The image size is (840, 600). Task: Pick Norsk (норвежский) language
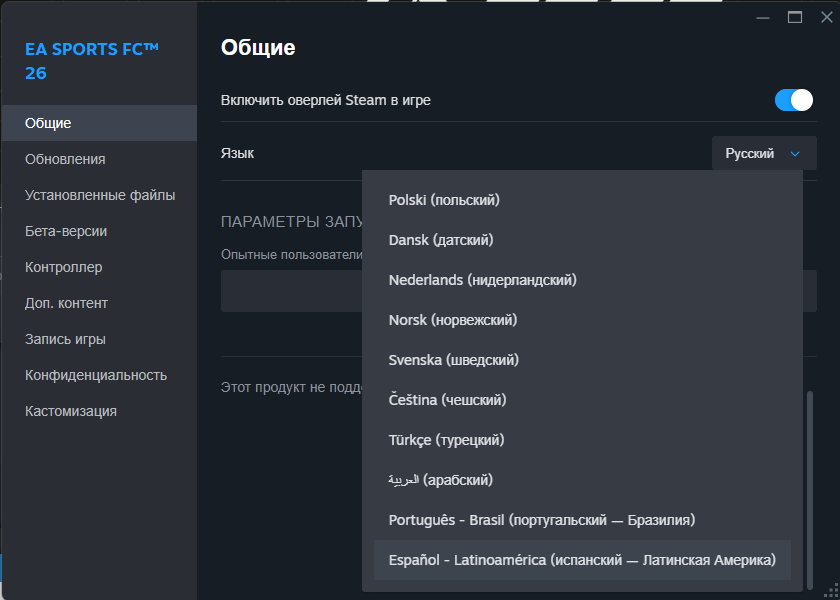click(452, 320)
